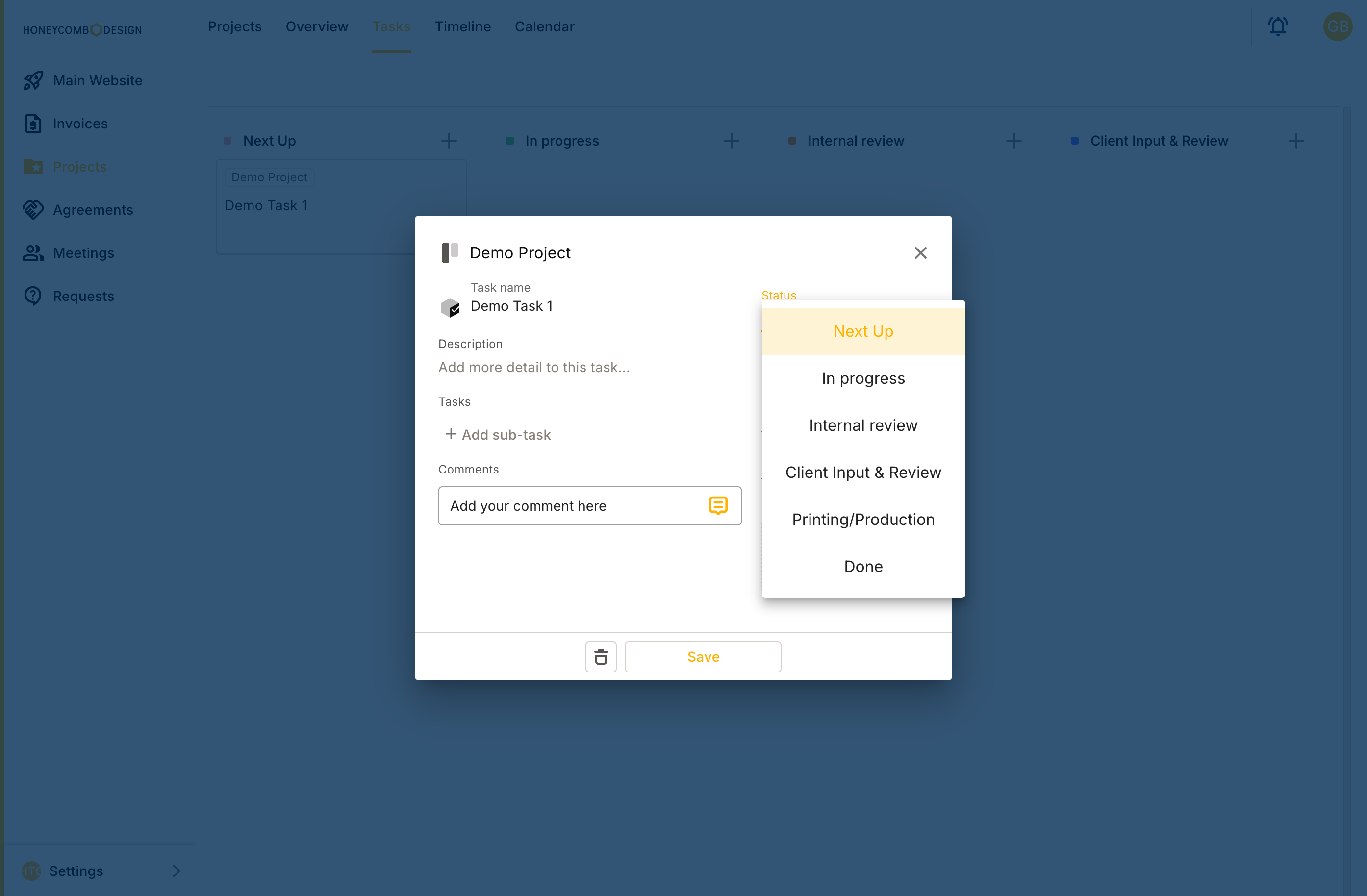Viewport: 1367px width, 896px height.
Task: Open the GB user avatar menu
Action: (1338, 26)
